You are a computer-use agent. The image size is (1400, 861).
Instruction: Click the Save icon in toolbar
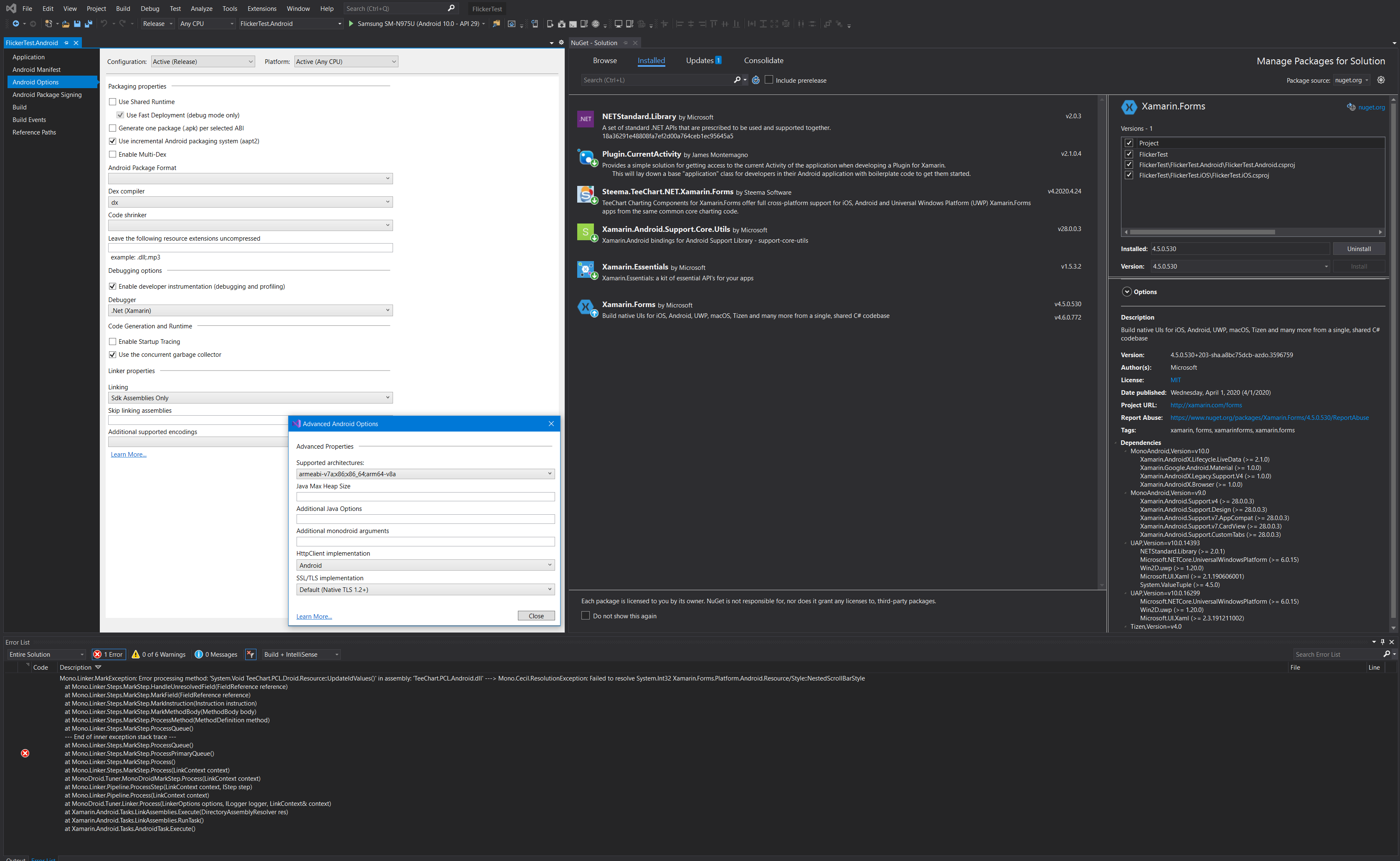(x=77, y=23)
